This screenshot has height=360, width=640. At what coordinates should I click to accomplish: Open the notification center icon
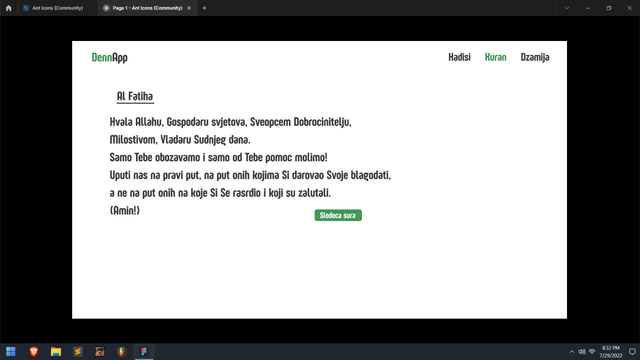click(632, 352)
